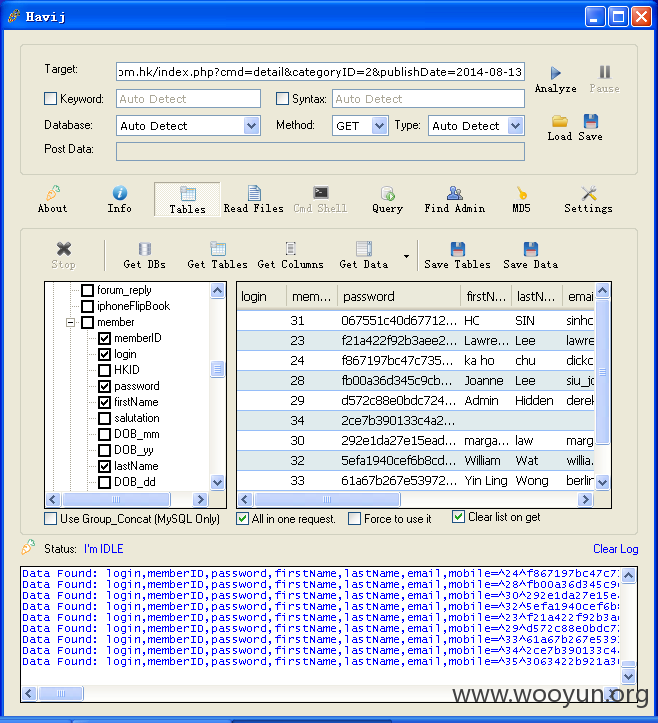Open the Type dropdown
The height and width of the screenshot is (723, 658).
[516, 125]
